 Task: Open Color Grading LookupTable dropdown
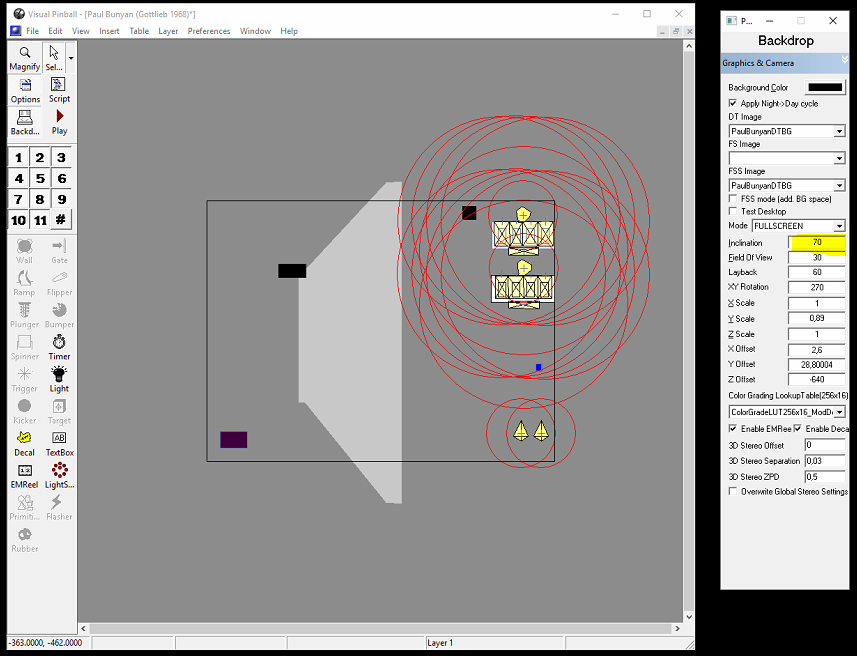(x=839, y=412)
